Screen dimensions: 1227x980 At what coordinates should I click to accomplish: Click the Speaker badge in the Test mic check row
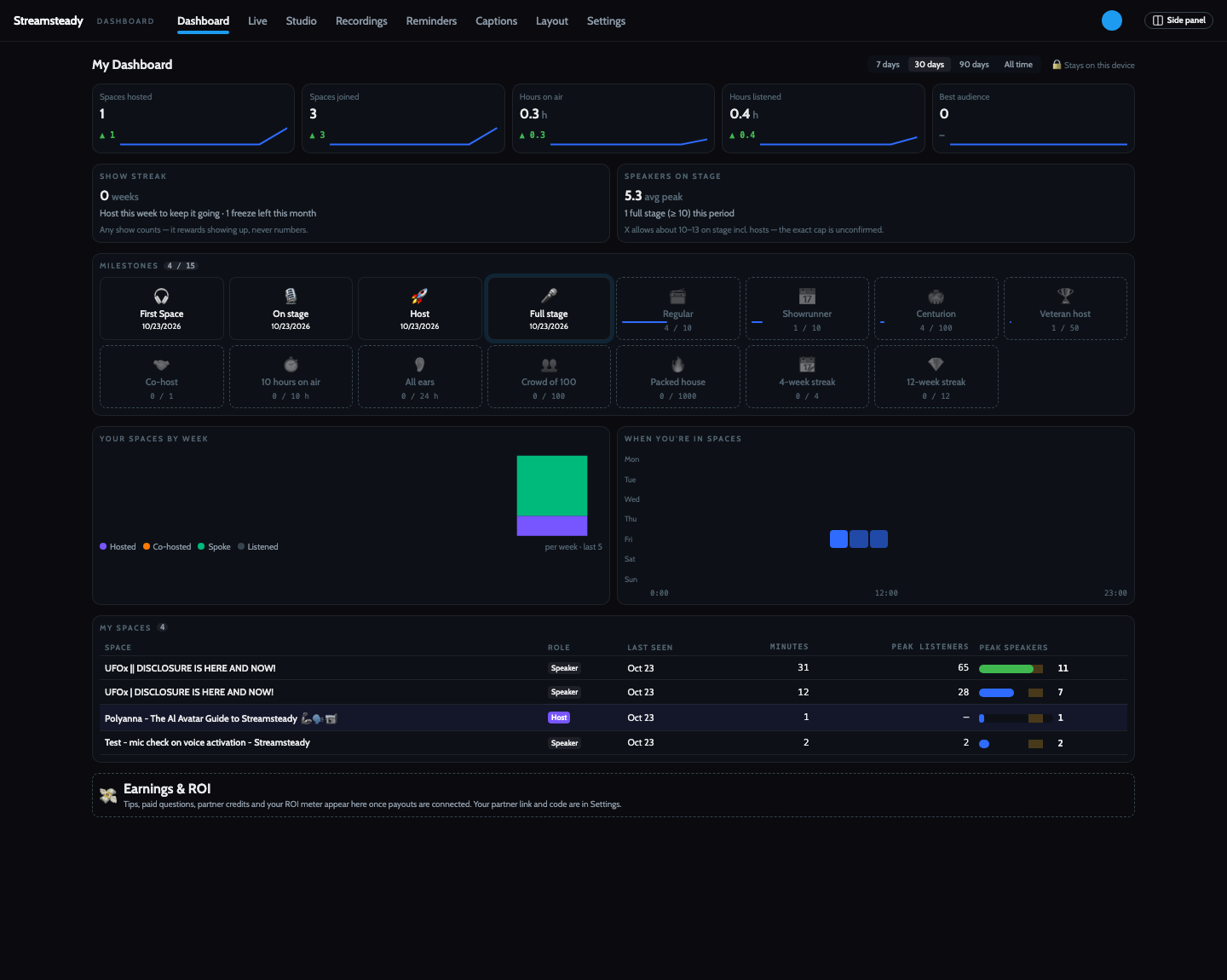click(x=564, y=743)
